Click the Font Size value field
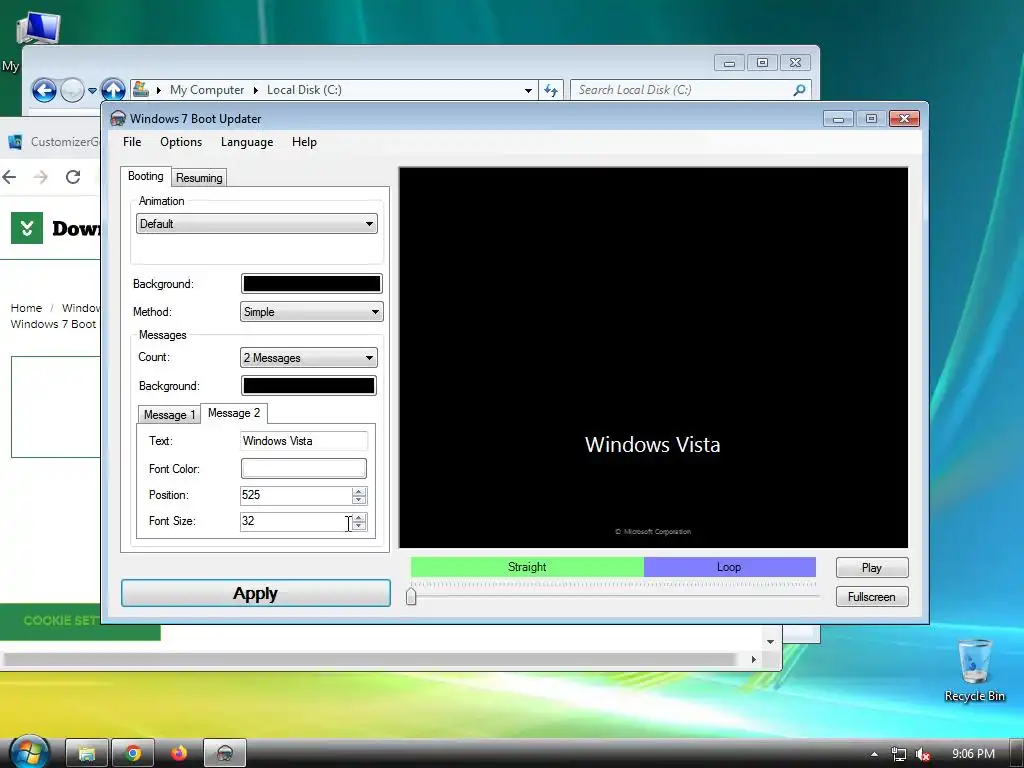This screenshot has width=1024, height=768. pyautogui.click(x=295, y=521)
